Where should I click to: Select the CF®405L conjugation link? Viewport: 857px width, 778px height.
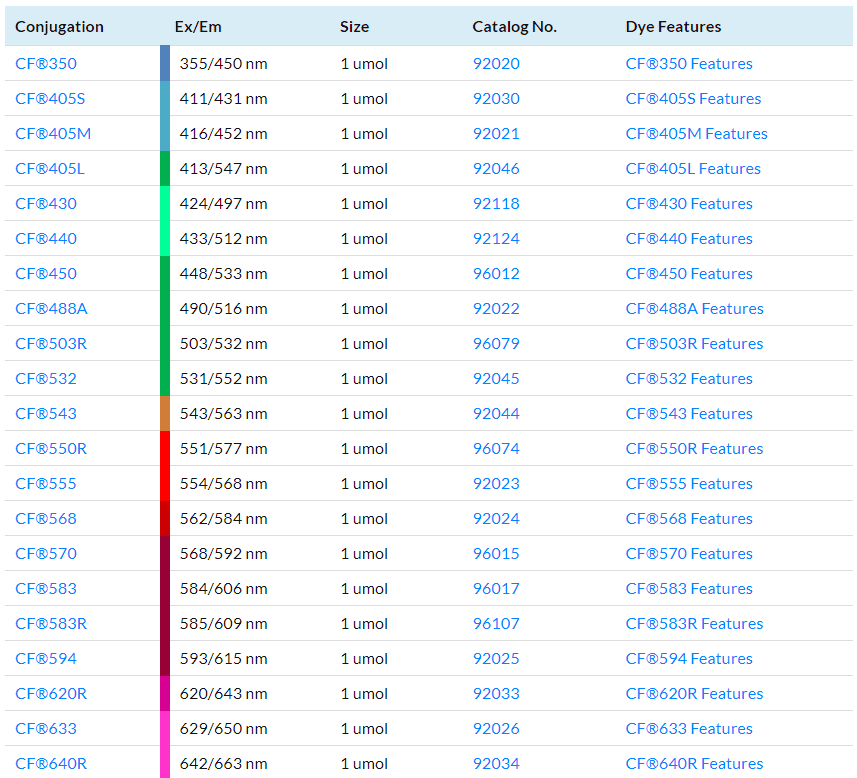pos(50,168)
